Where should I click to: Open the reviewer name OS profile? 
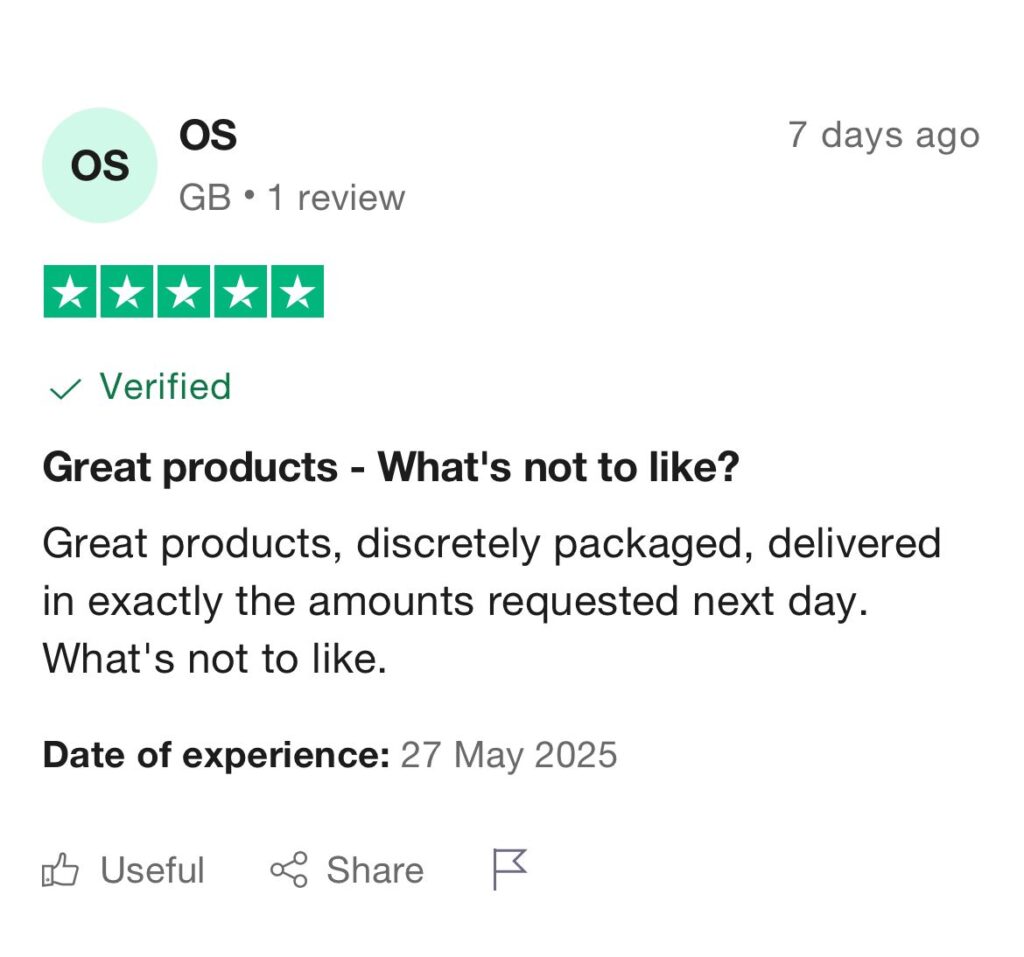click(x=208, y=135)
